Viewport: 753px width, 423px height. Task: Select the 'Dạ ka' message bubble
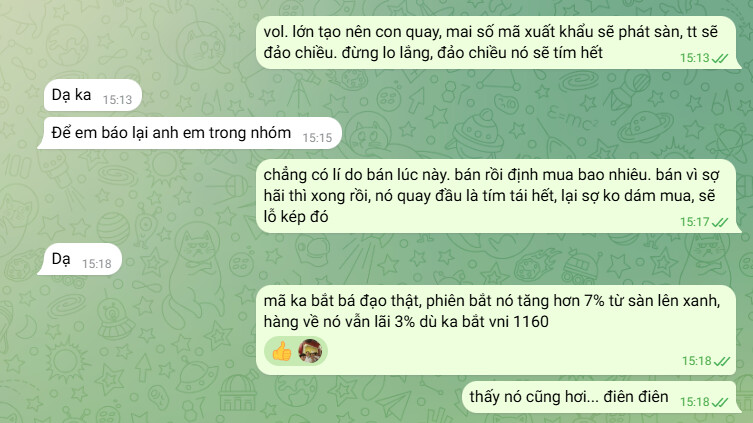point(91,95)
